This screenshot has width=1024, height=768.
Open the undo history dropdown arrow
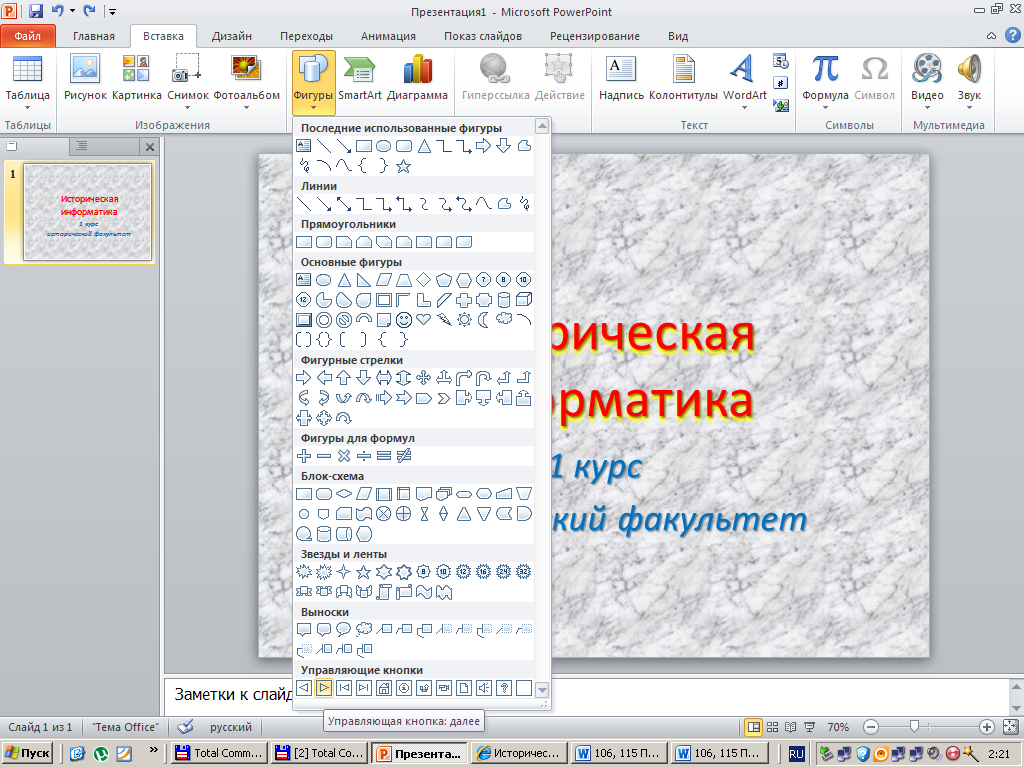[72, 11]
